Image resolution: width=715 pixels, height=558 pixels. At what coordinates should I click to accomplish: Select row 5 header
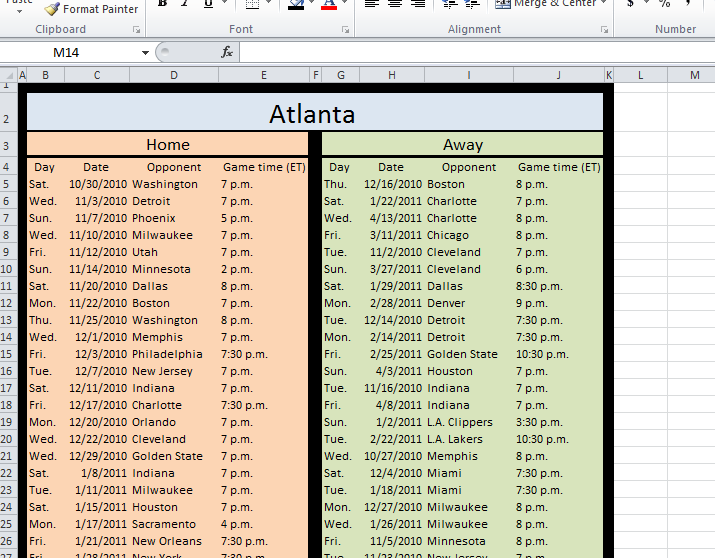click(8, 184)
